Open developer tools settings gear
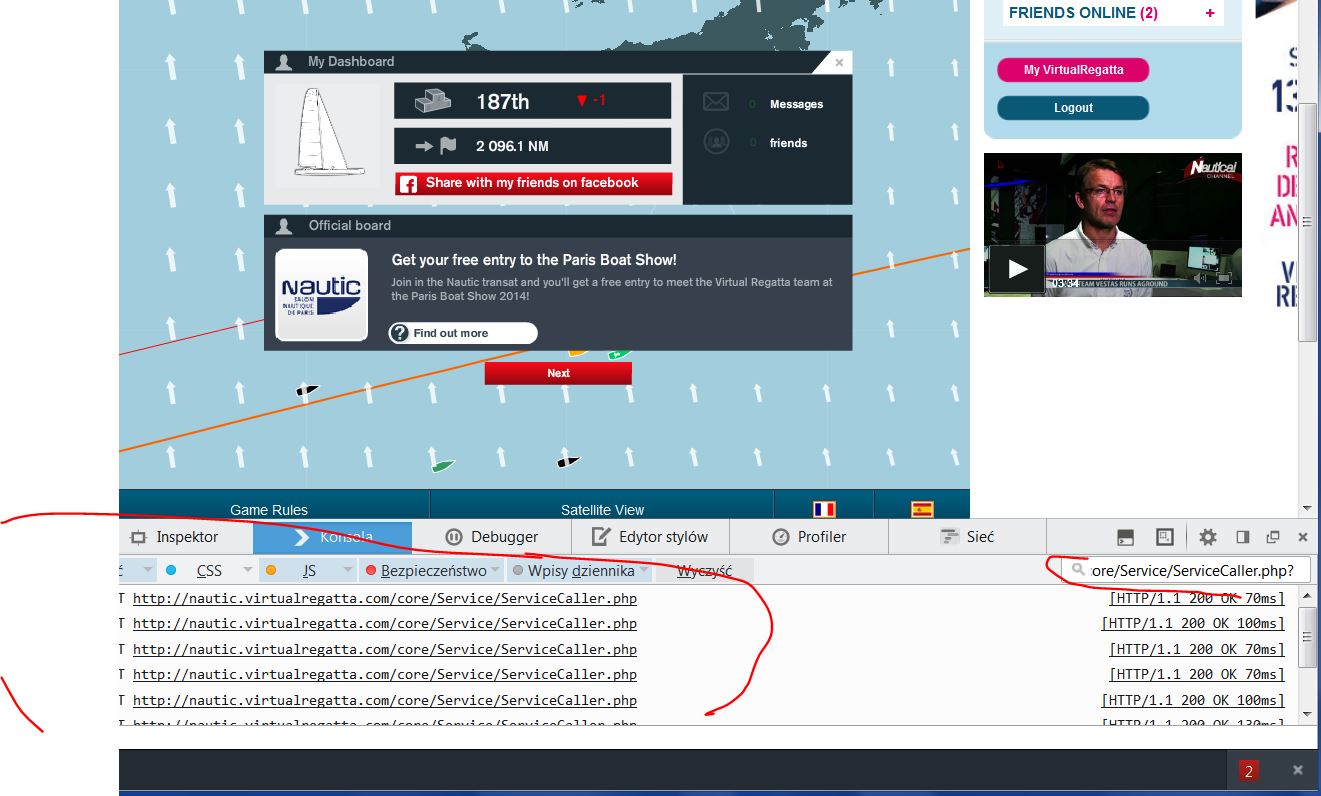1321x796 pixels. click(1207, 537)
